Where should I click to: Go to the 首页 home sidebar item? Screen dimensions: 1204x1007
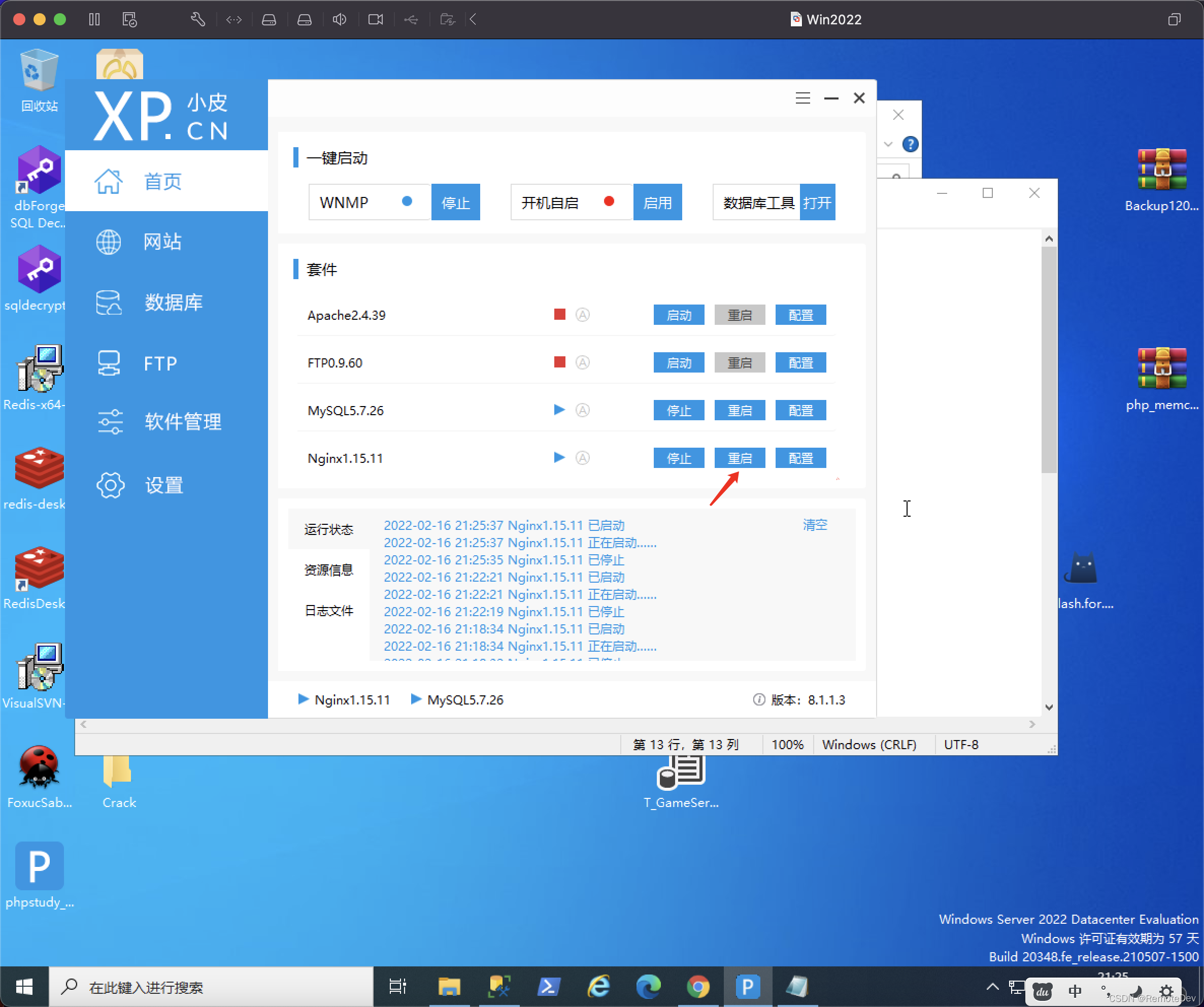[x=166, y=181]
